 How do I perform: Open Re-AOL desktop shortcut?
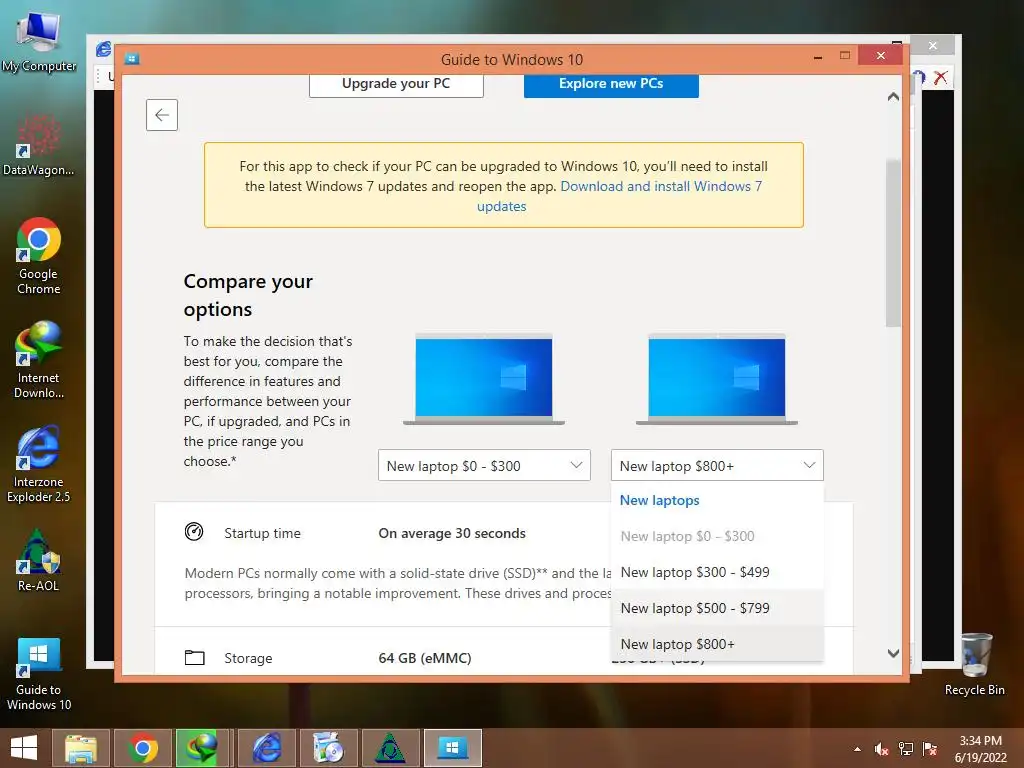click(39, 560)
